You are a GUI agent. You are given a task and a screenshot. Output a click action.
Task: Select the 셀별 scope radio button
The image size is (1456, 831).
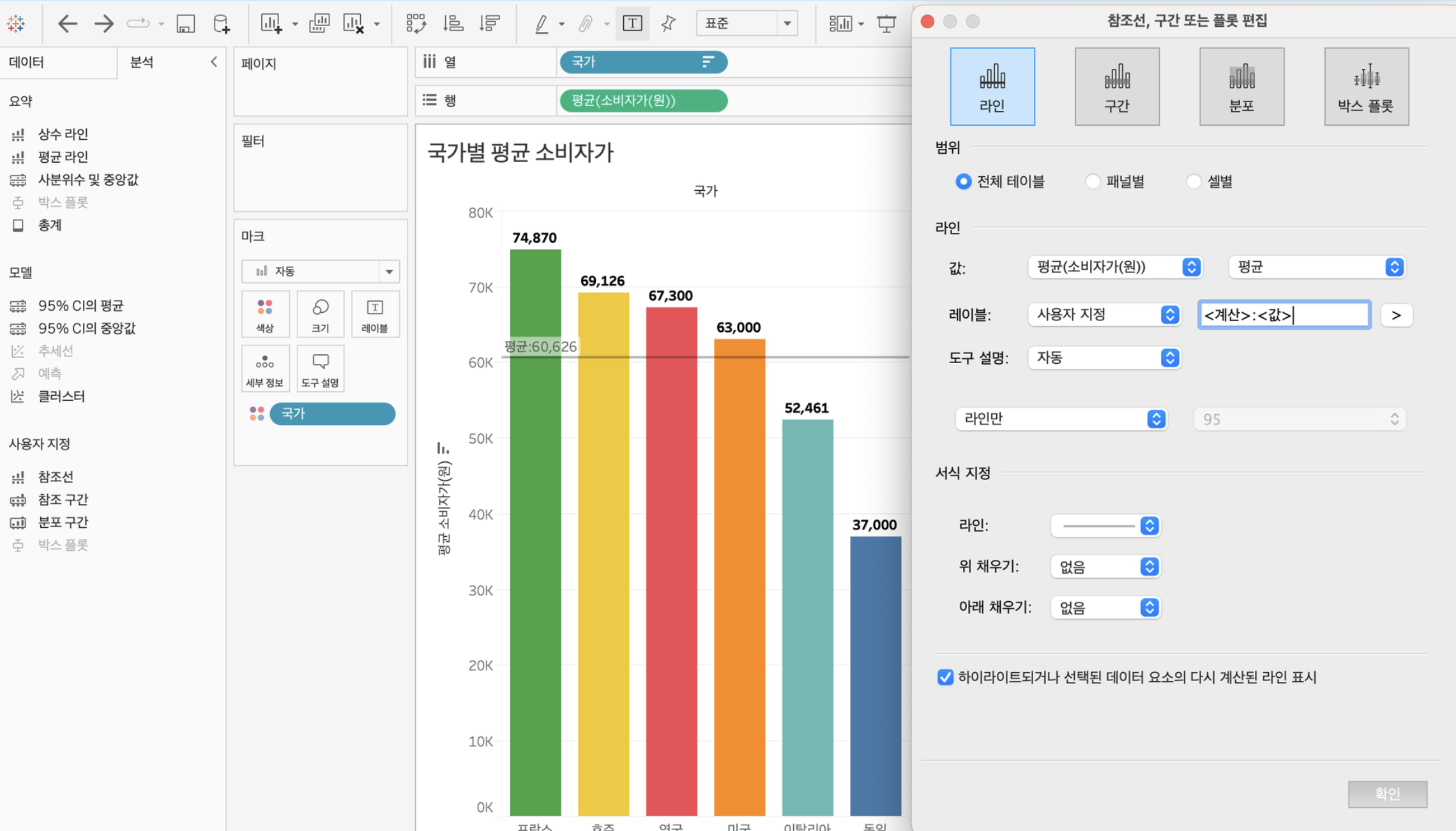coord(1193,182)
